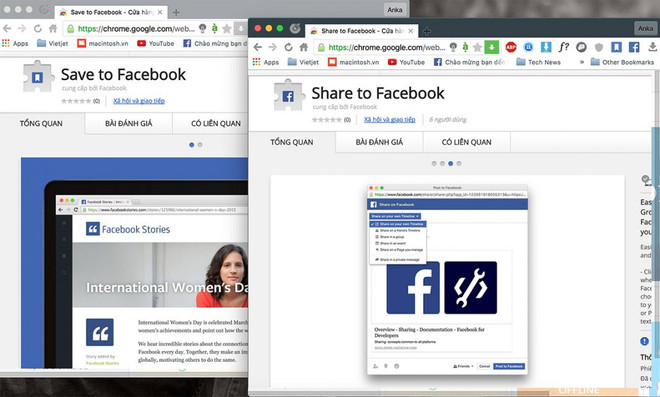660x397 pixels.
Task: Click the Share to Facebook extension toolbar icon
Action: (634, 47)
